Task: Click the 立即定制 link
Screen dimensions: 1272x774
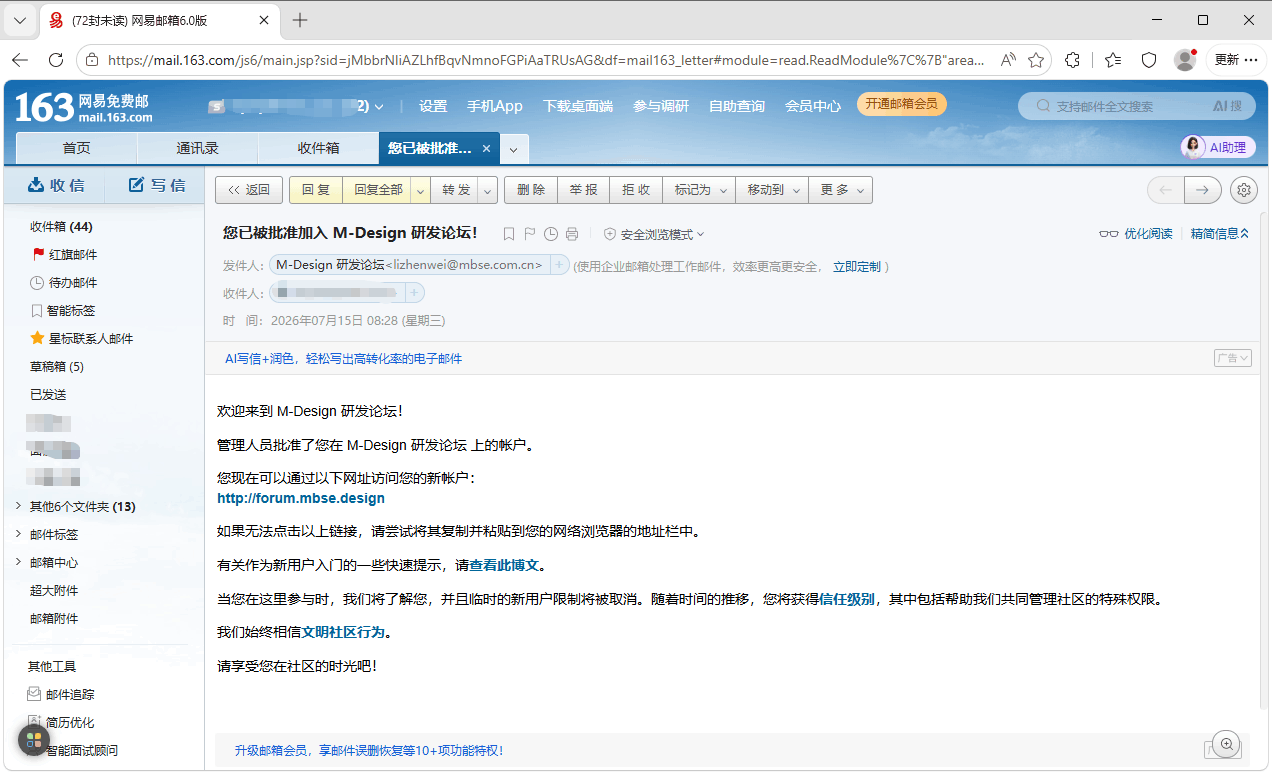Action: click(x=857, y=266)
